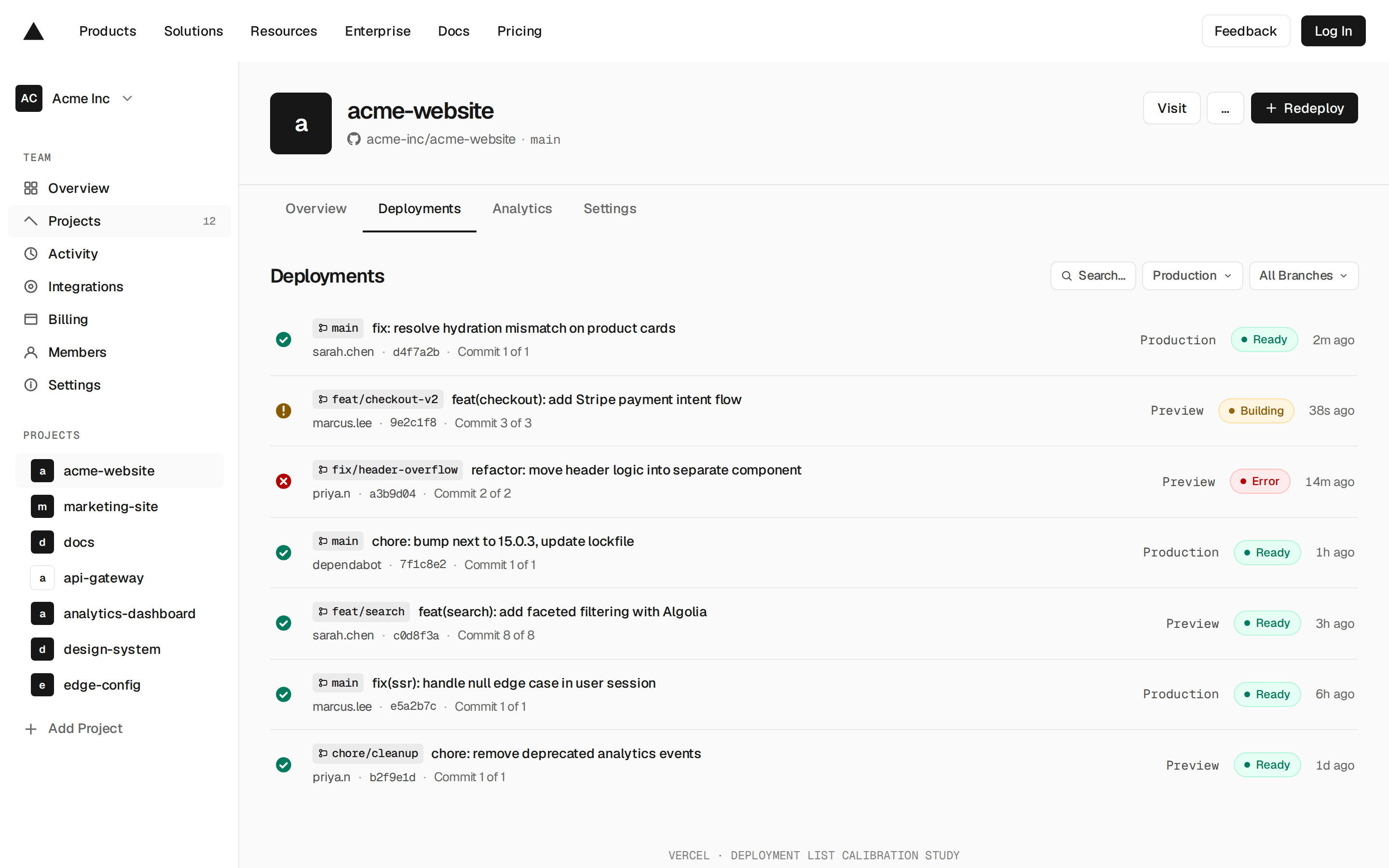Viewport: 1389px width, 868px height.
Task: Click the GitHub icon beside repository name
Action: (x=354, y=139)
